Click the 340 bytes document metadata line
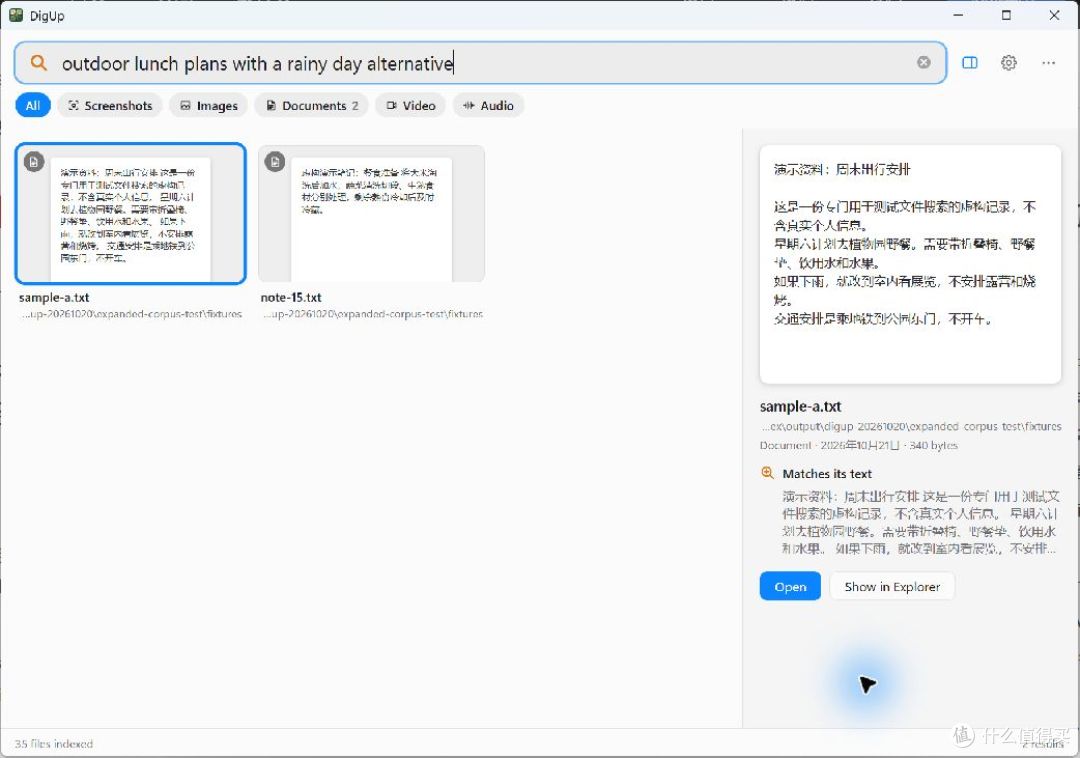The width and height of the screenshot is (1080, 758). pyautogui.click(x=858, y=445)
